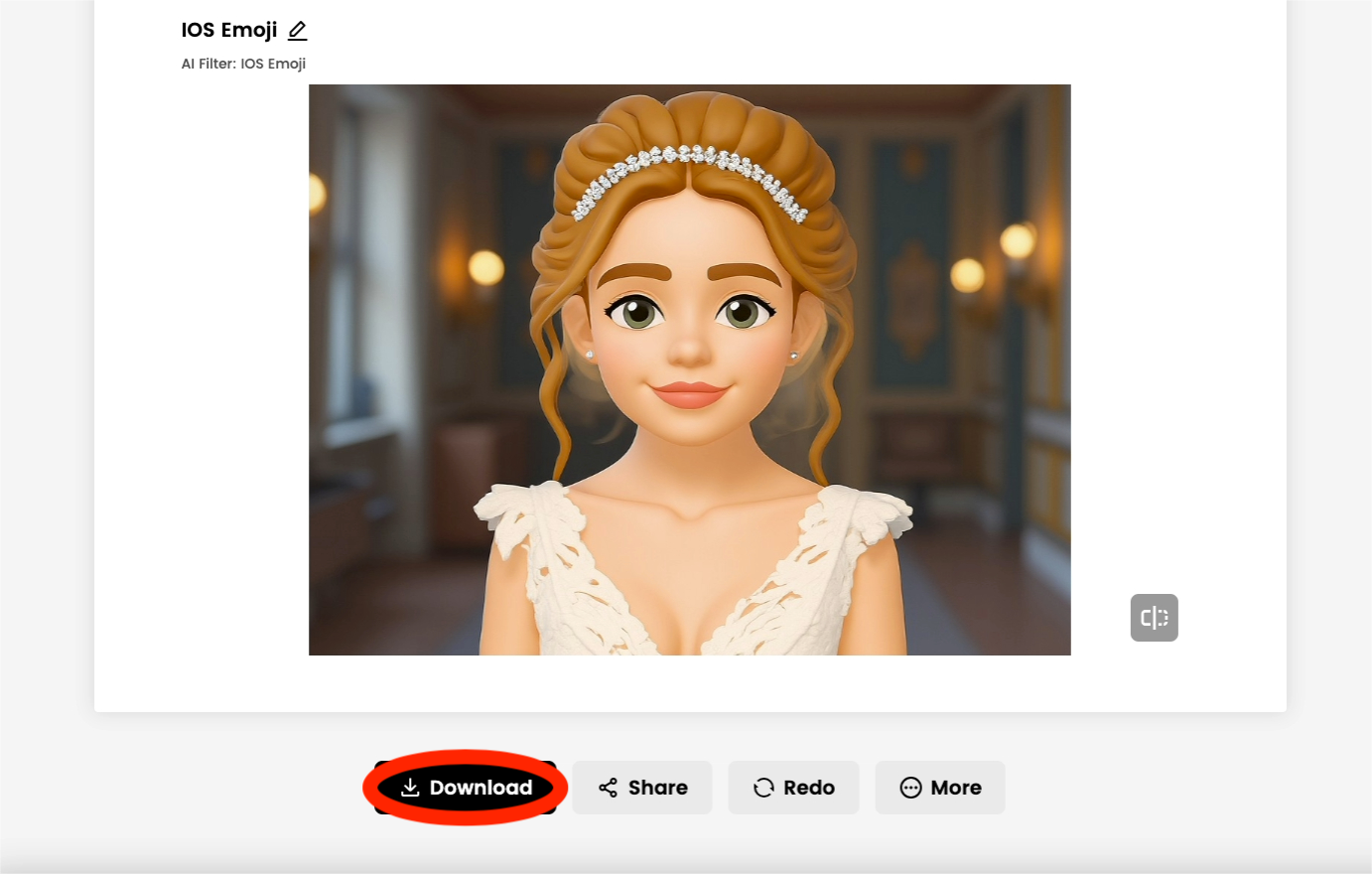The image size is (1372, 874).
Task: Click the "AI Filter: IOS Emoji" subtitle
Action: coord(243,64)
